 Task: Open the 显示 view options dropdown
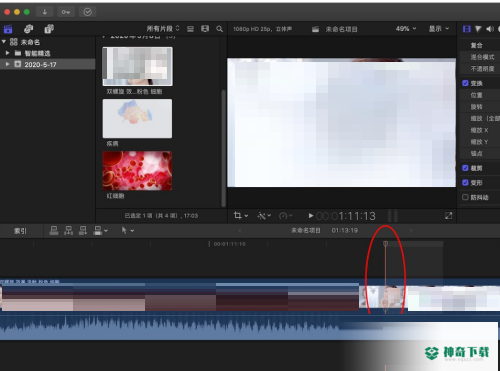[439, 29]
